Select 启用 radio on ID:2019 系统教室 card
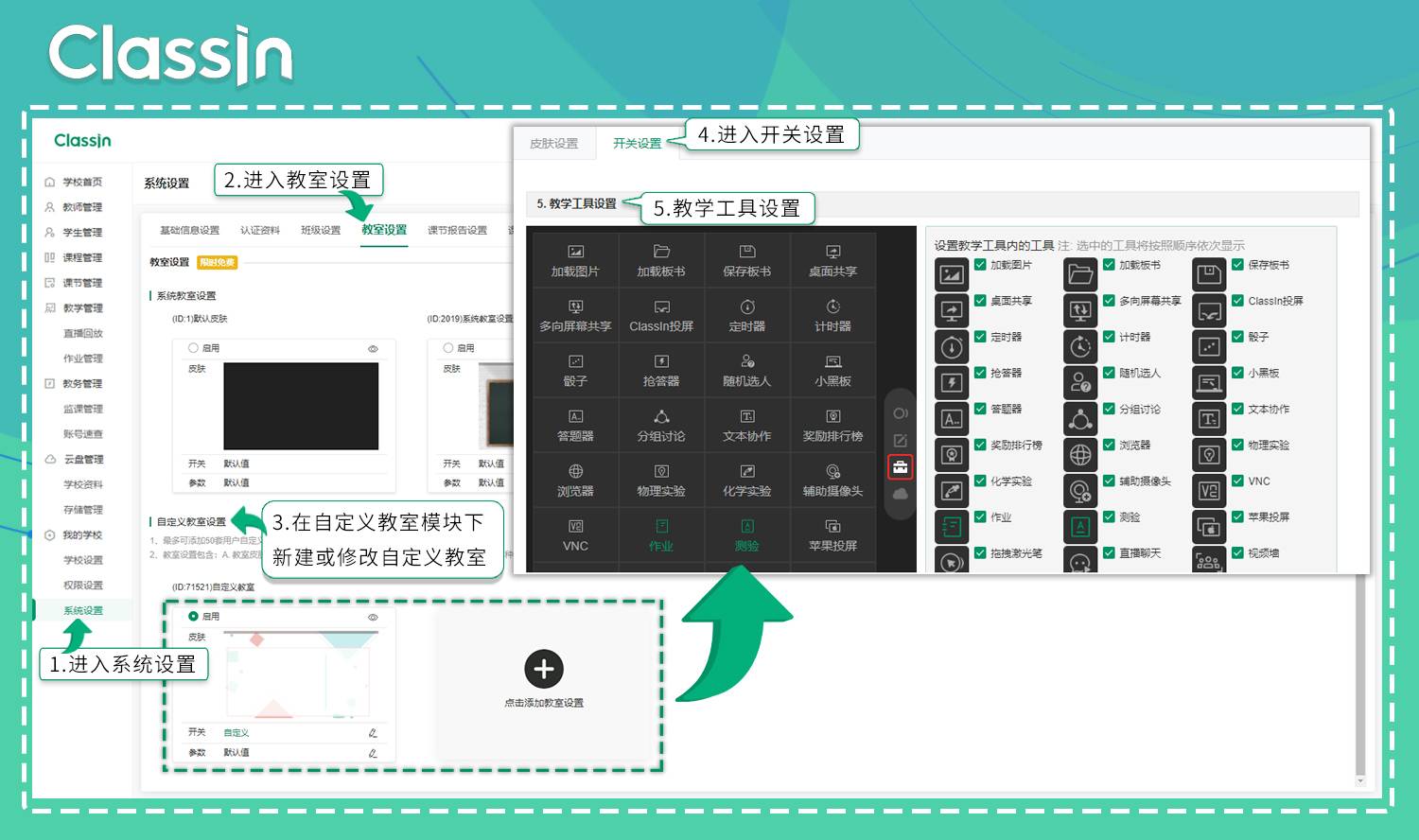Viewport: 1419px width, 840px height. [448, 348]
